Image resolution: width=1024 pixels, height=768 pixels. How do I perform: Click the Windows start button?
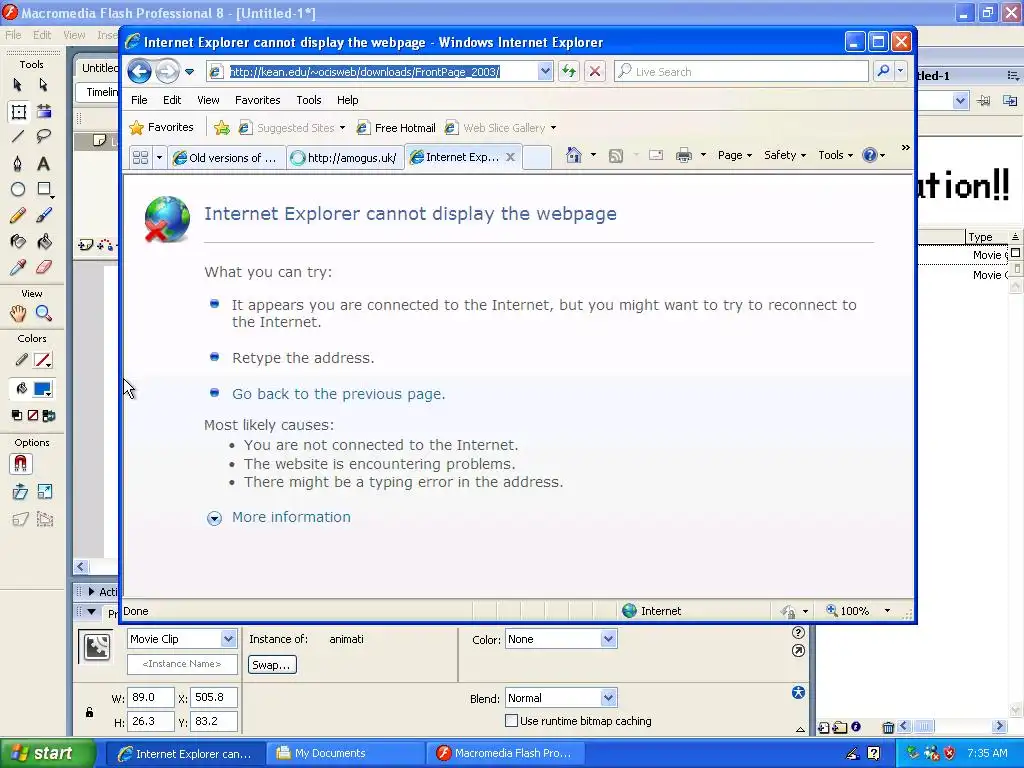click(x=47, y=753)
